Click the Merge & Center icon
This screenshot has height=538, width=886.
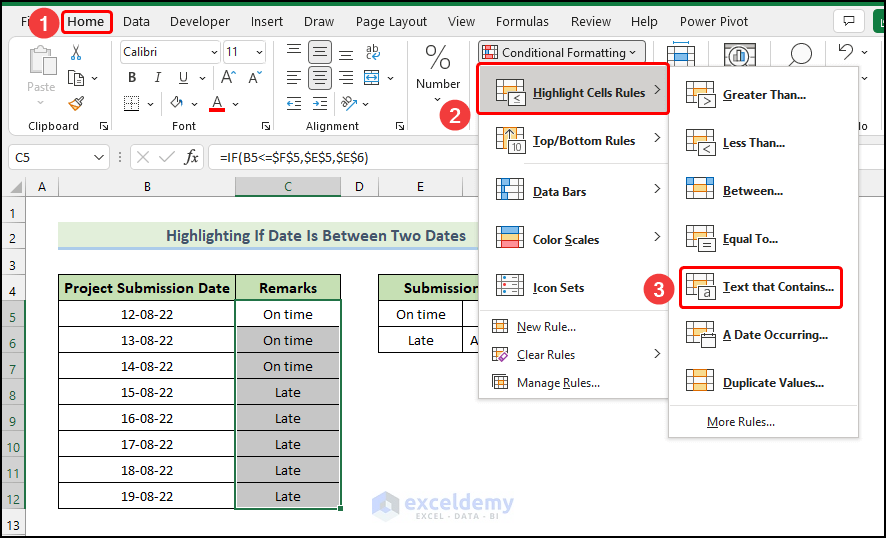[x=372, y=77]
